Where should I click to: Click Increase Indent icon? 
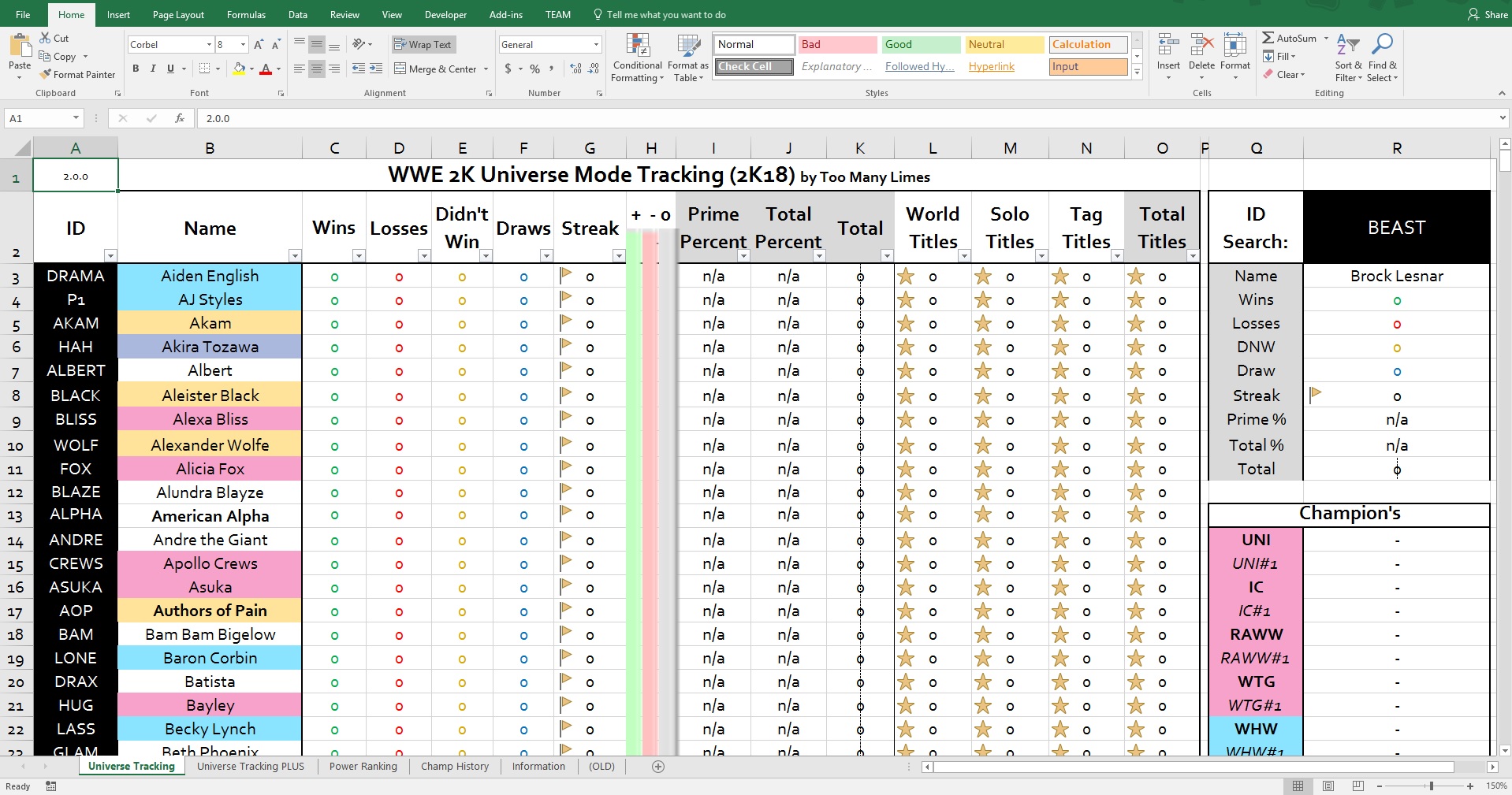tap(376, 69)
